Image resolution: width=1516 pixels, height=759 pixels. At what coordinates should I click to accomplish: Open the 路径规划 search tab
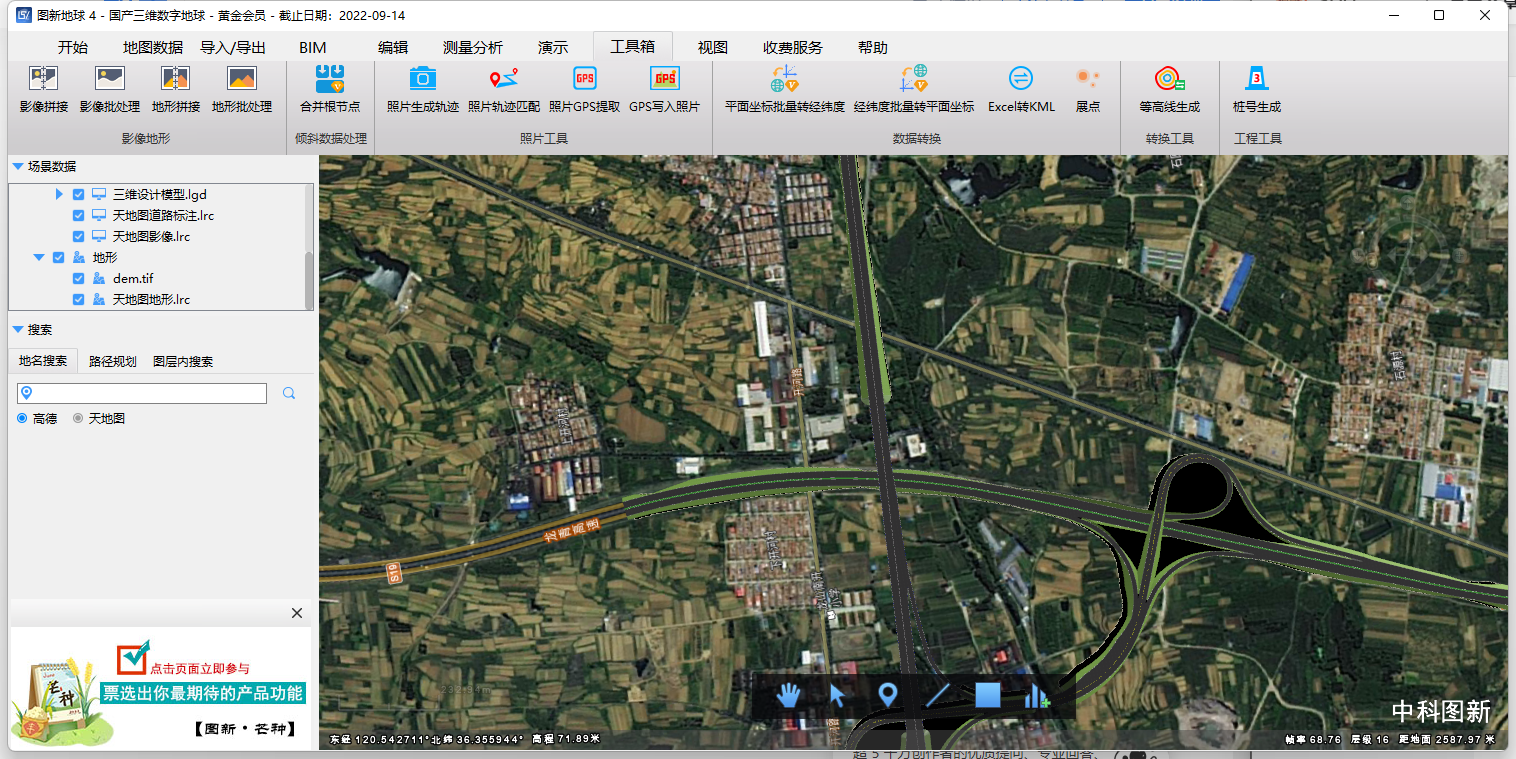(x=112, y=362)
